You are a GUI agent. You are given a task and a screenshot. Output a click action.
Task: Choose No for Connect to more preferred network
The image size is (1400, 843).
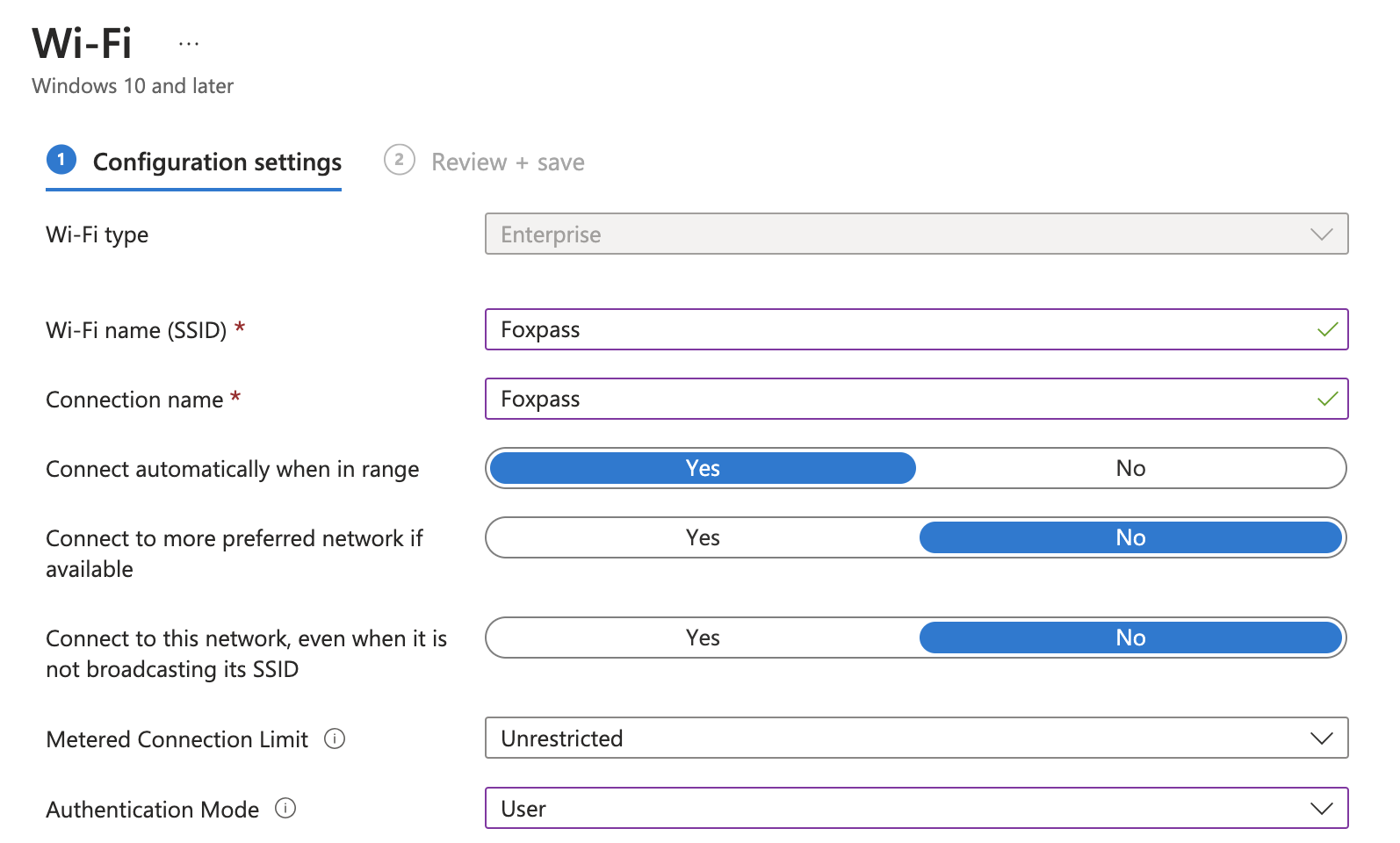(1130, 537)
